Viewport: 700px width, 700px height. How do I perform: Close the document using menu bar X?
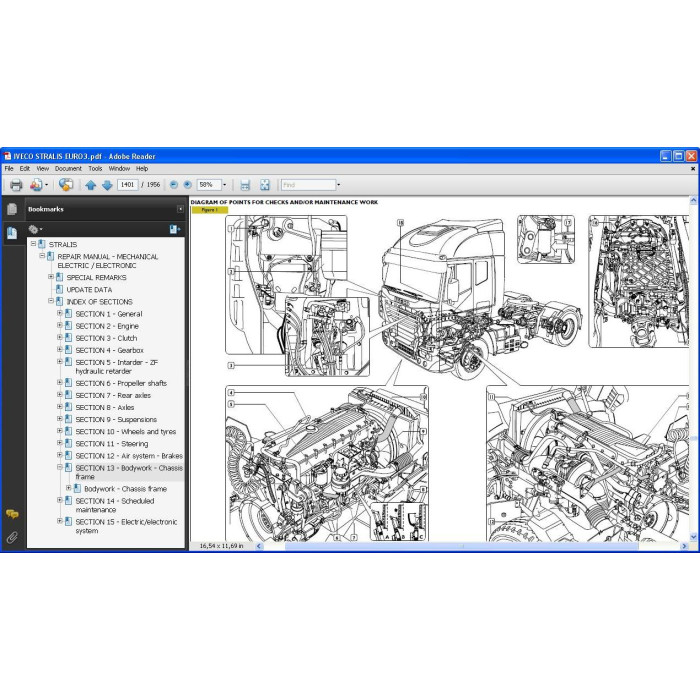tap(693, 169)
